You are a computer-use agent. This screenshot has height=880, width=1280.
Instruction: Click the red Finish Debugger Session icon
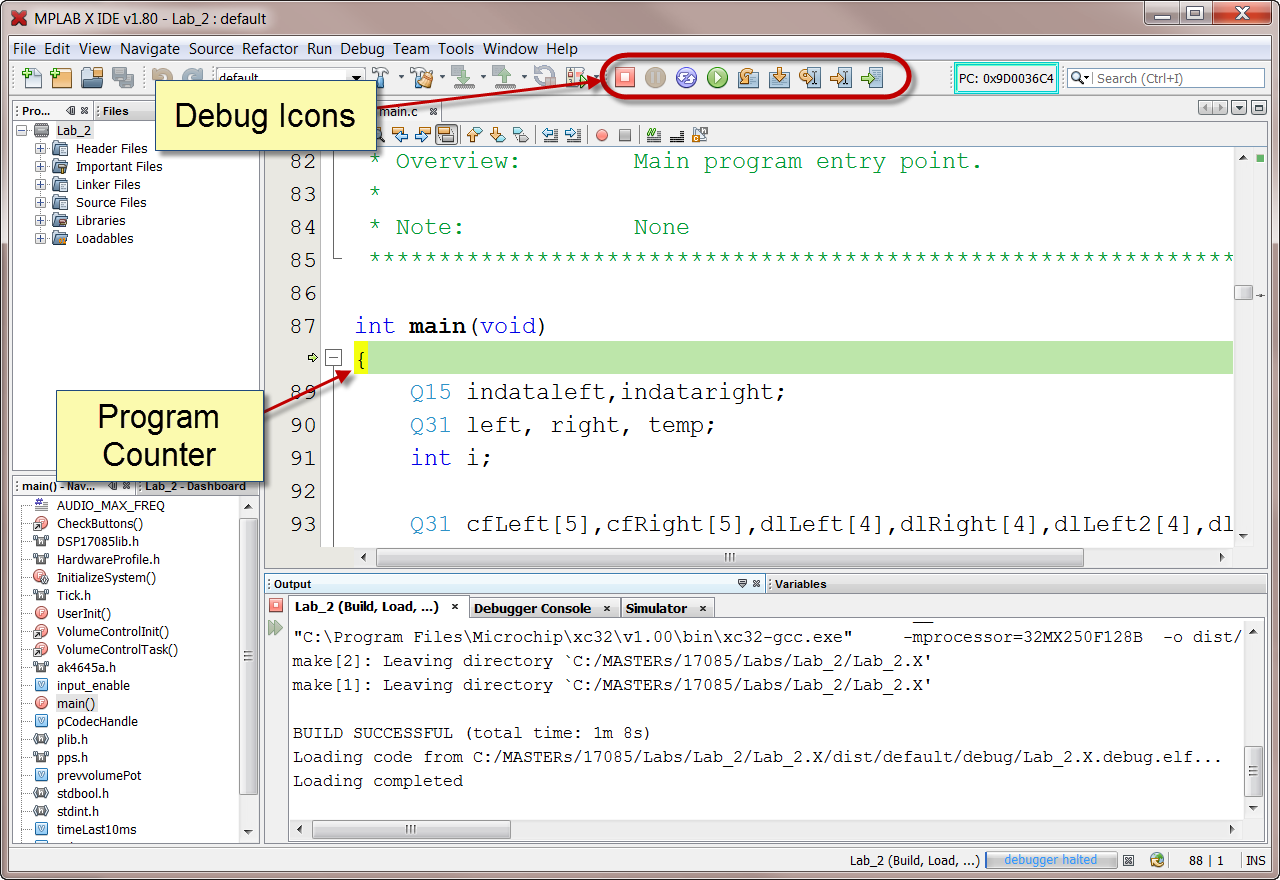coord(625,78)
